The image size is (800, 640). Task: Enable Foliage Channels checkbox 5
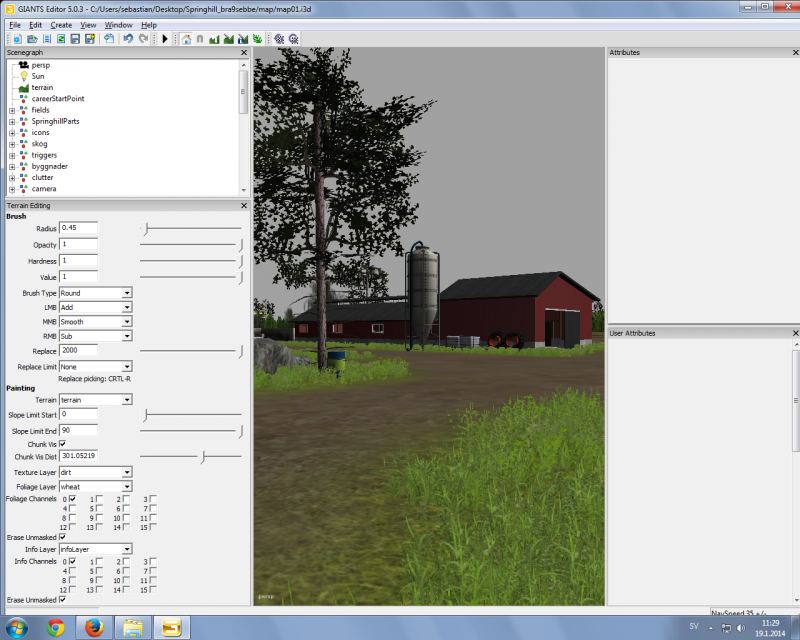(99, 508)
